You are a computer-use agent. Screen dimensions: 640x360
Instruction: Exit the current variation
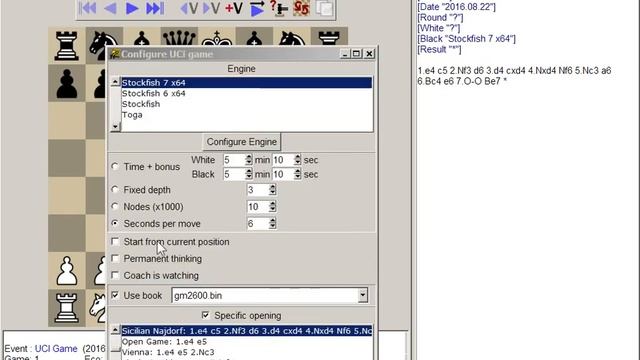pos(189,8)
